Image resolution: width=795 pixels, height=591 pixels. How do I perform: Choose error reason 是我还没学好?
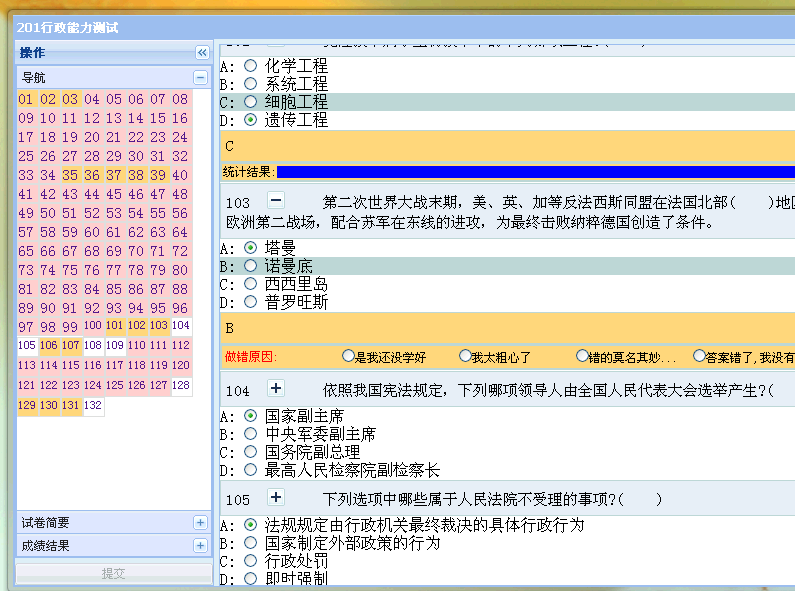coord(348,356)
